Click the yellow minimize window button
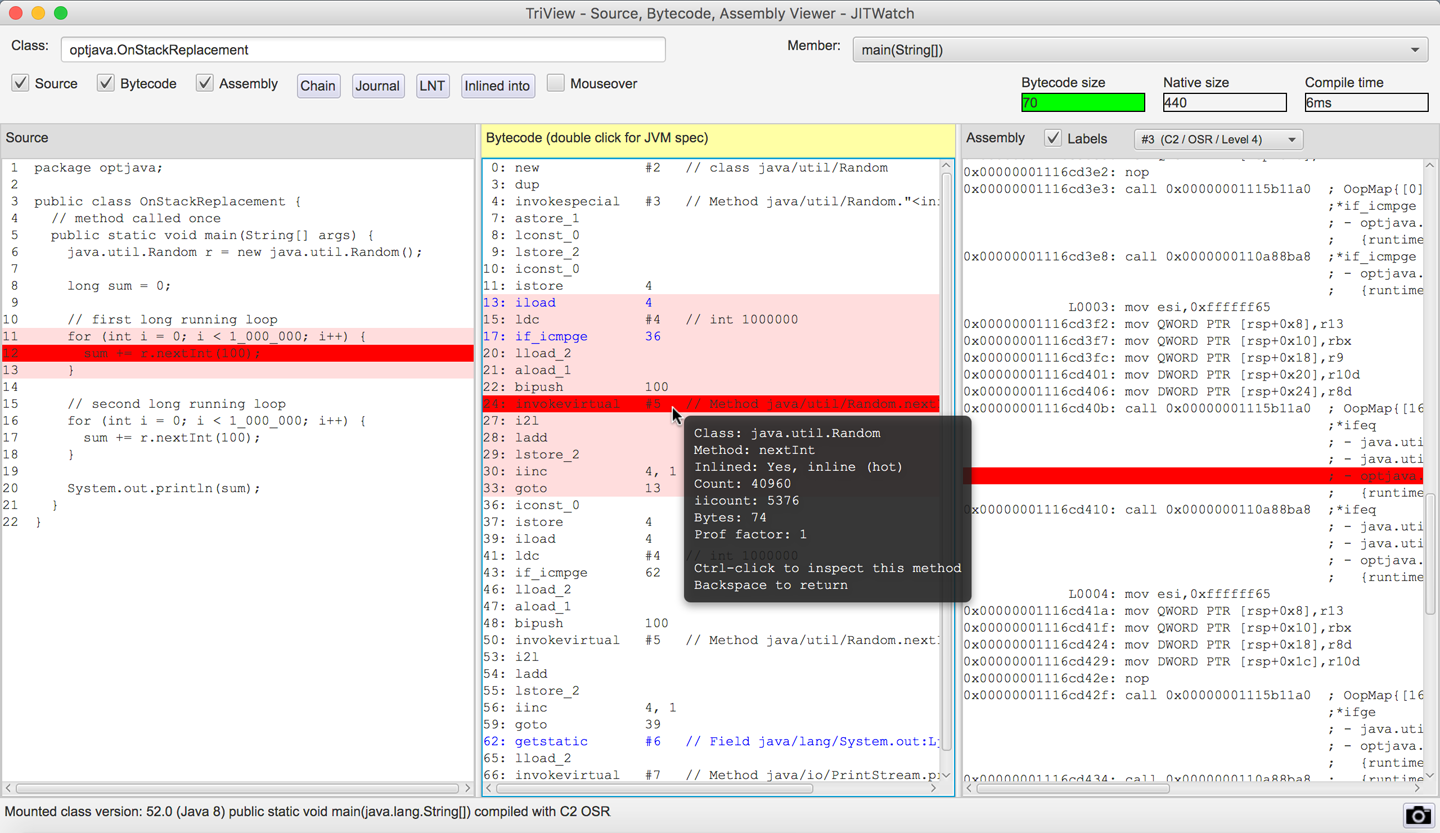 (38, 13)
